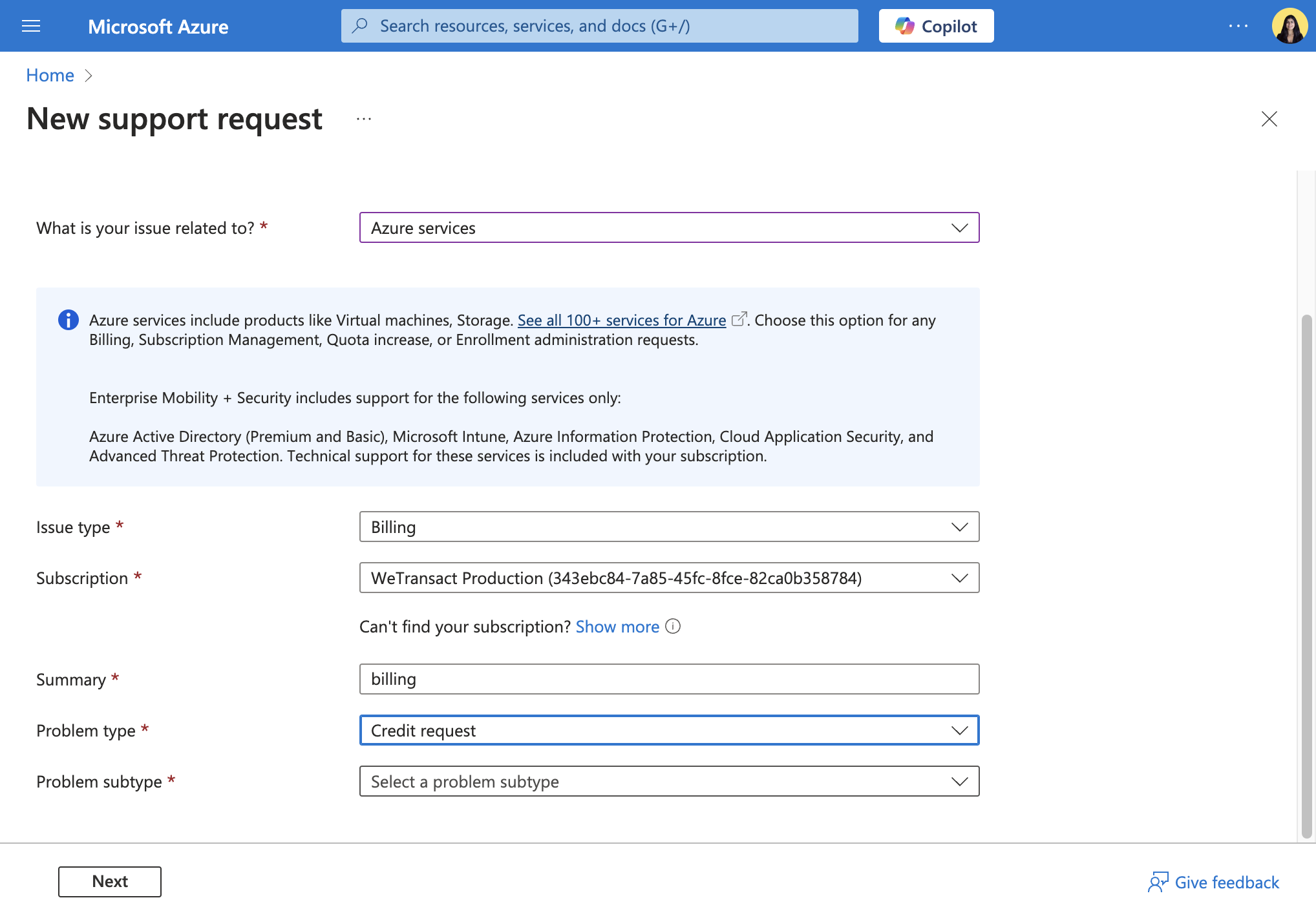Click the 'Can't find your subscription?' text
Viewport: 1316px width, 920px height.
coord(465,627)
